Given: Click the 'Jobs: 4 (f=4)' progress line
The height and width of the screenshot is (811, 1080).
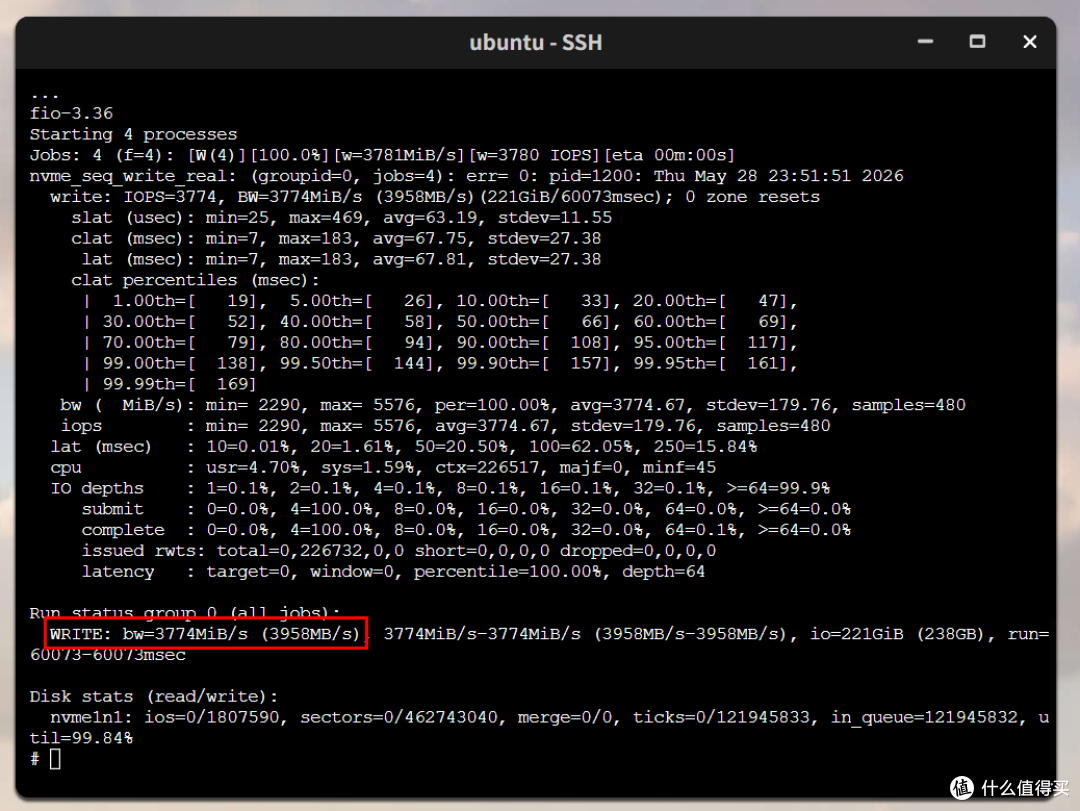Looking at the screenshot, I should pyautogui.click(x=382, y=155).
